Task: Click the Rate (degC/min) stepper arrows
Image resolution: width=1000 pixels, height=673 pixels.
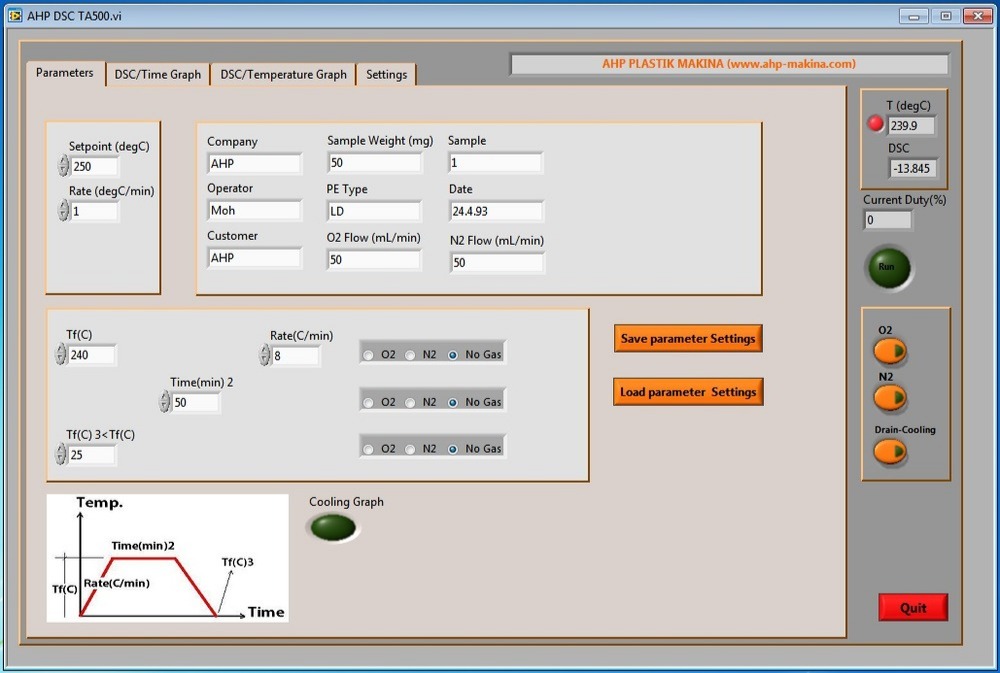Action: 63,211
